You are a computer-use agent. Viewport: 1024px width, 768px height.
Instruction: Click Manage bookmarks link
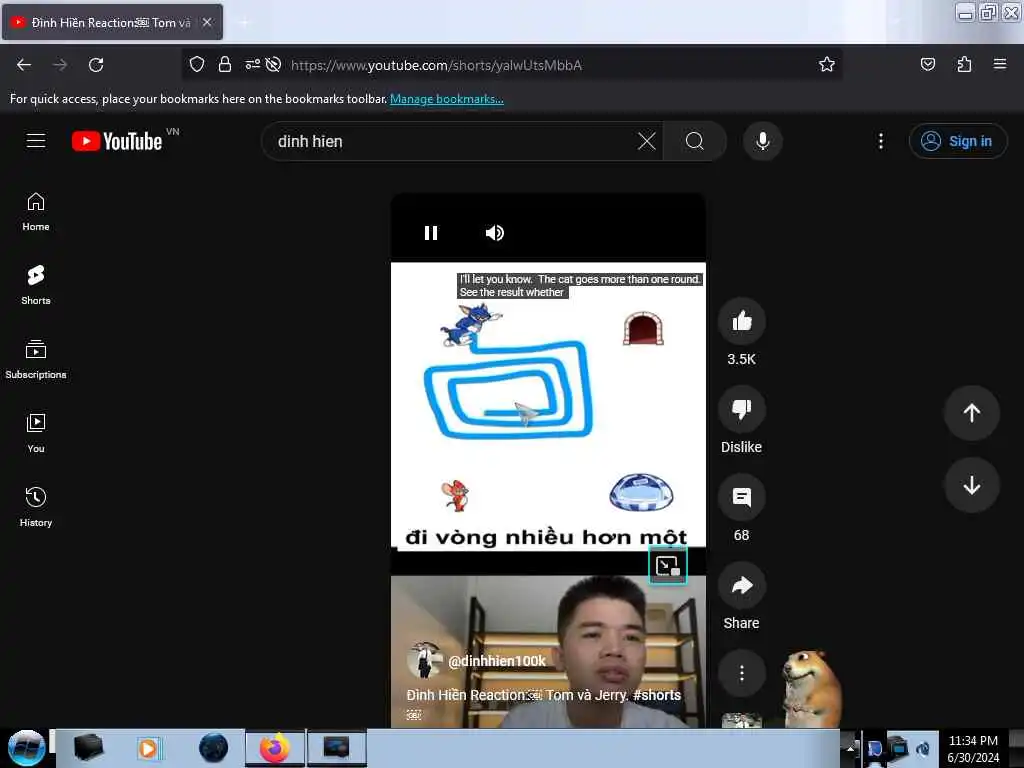point(447,99)
